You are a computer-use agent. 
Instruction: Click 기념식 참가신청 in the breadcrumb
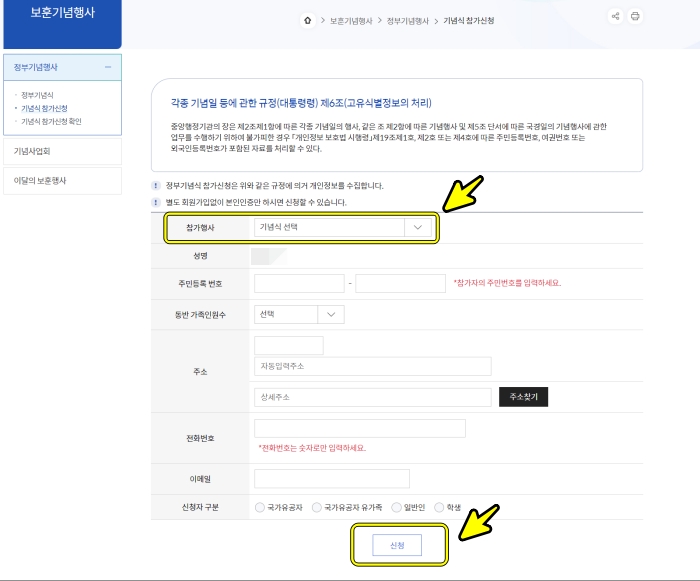[469, 21]
